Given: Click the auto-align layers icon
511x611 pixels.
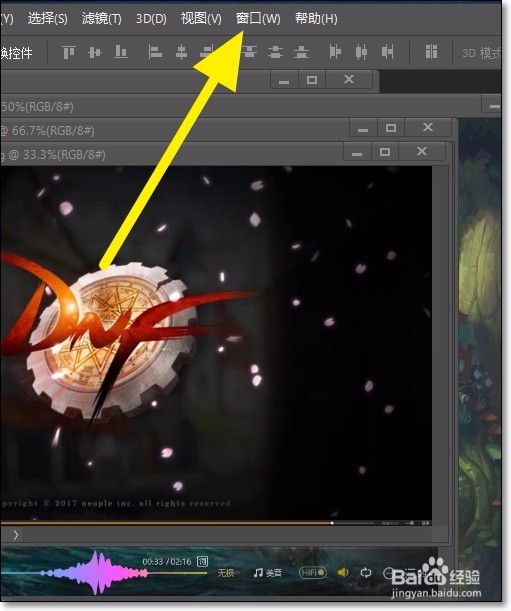Looking at the screenshot, I should pyautogui.click(x=431, y=52).
